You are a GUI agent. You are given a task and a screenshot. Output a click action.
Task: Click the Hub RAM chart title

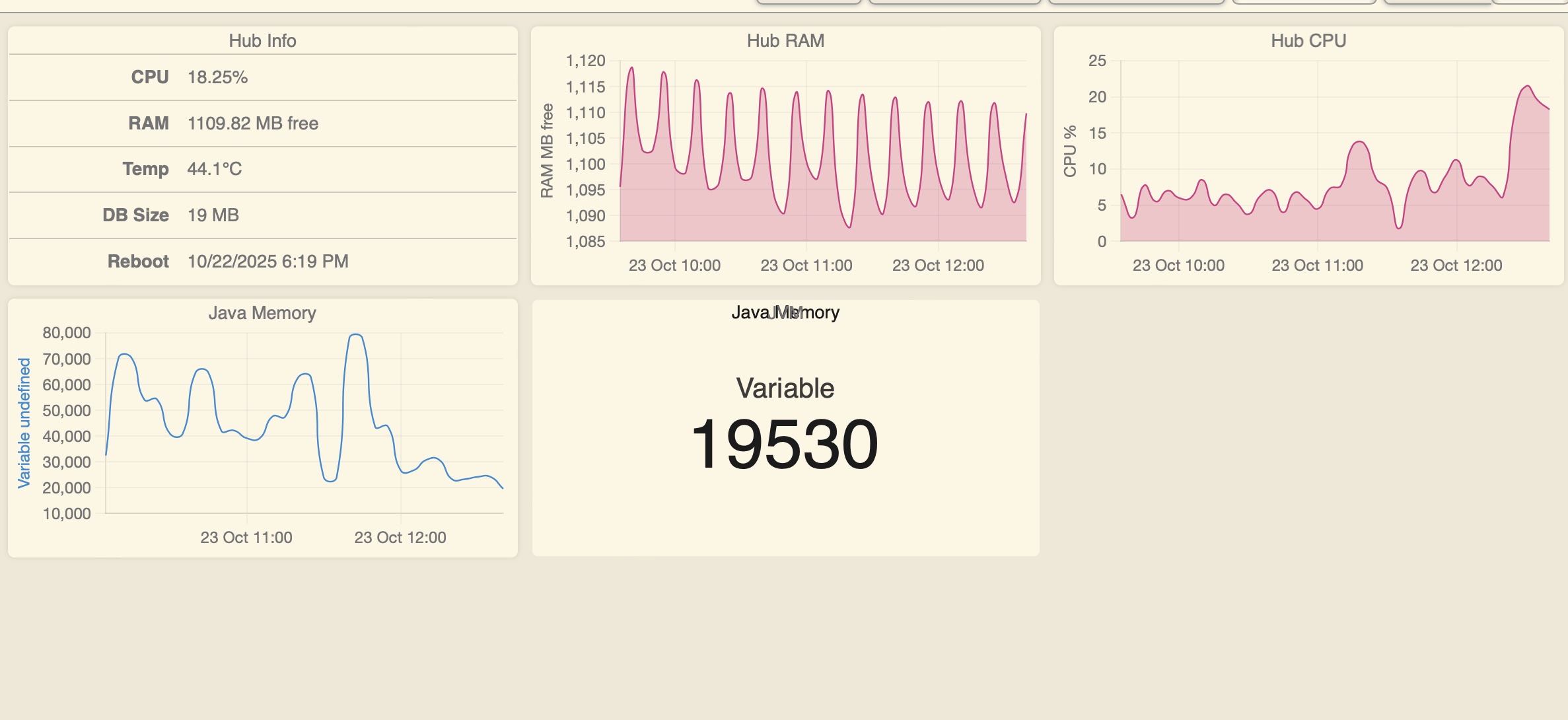click(x=785, y=41)
